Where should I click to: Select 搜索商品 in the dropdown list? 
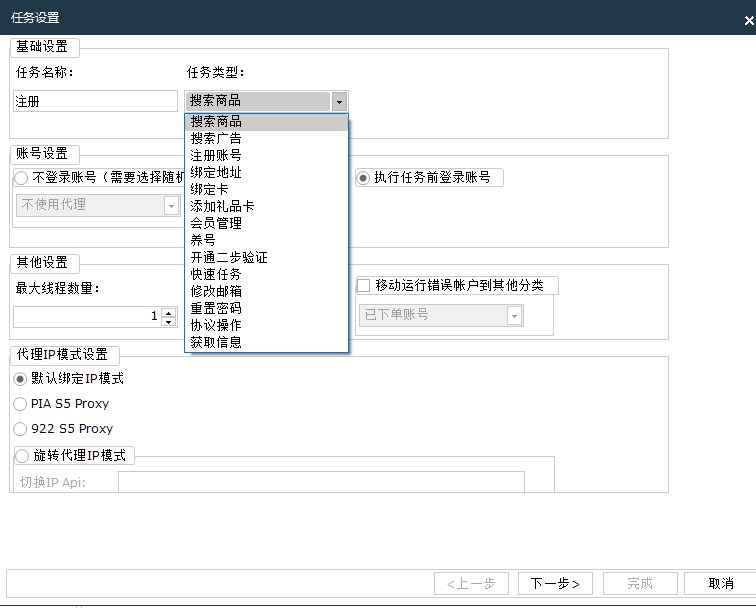(266, 122)
